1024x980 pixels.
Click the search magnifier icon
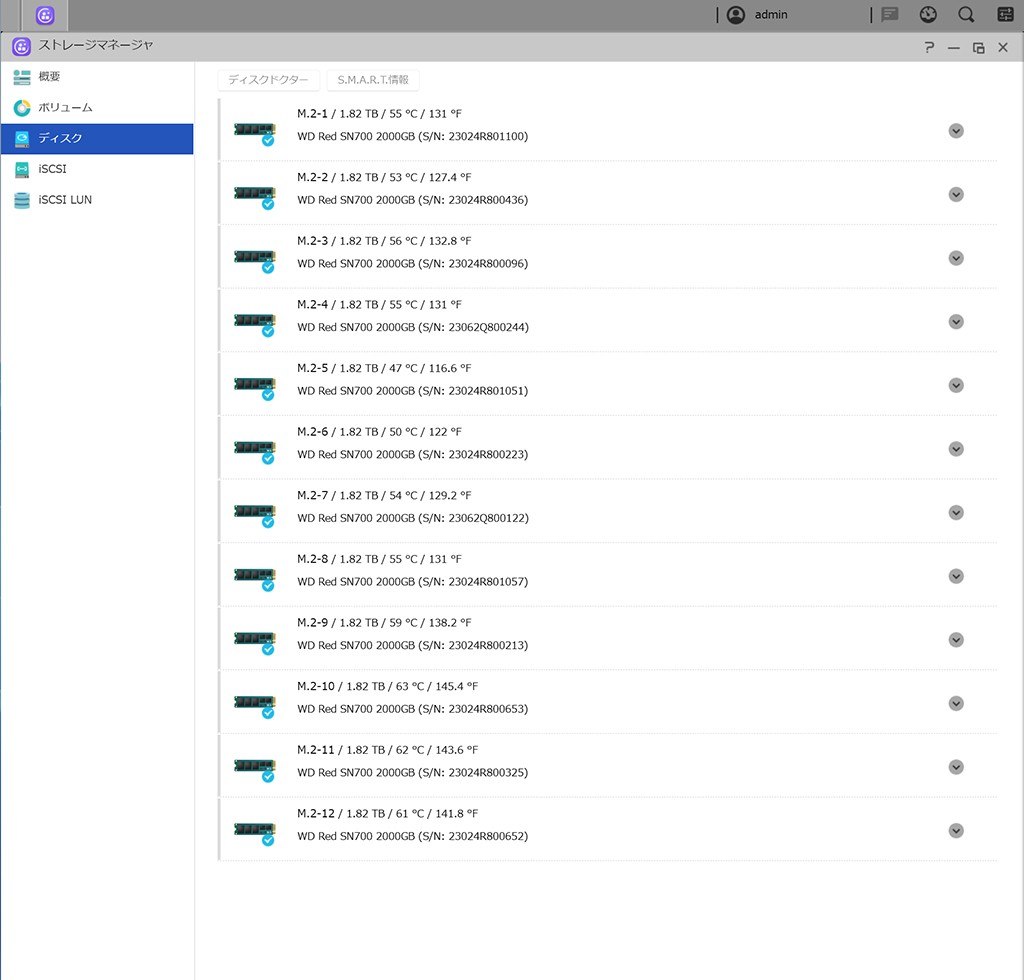pyautogui.click(x=967, y=14)
